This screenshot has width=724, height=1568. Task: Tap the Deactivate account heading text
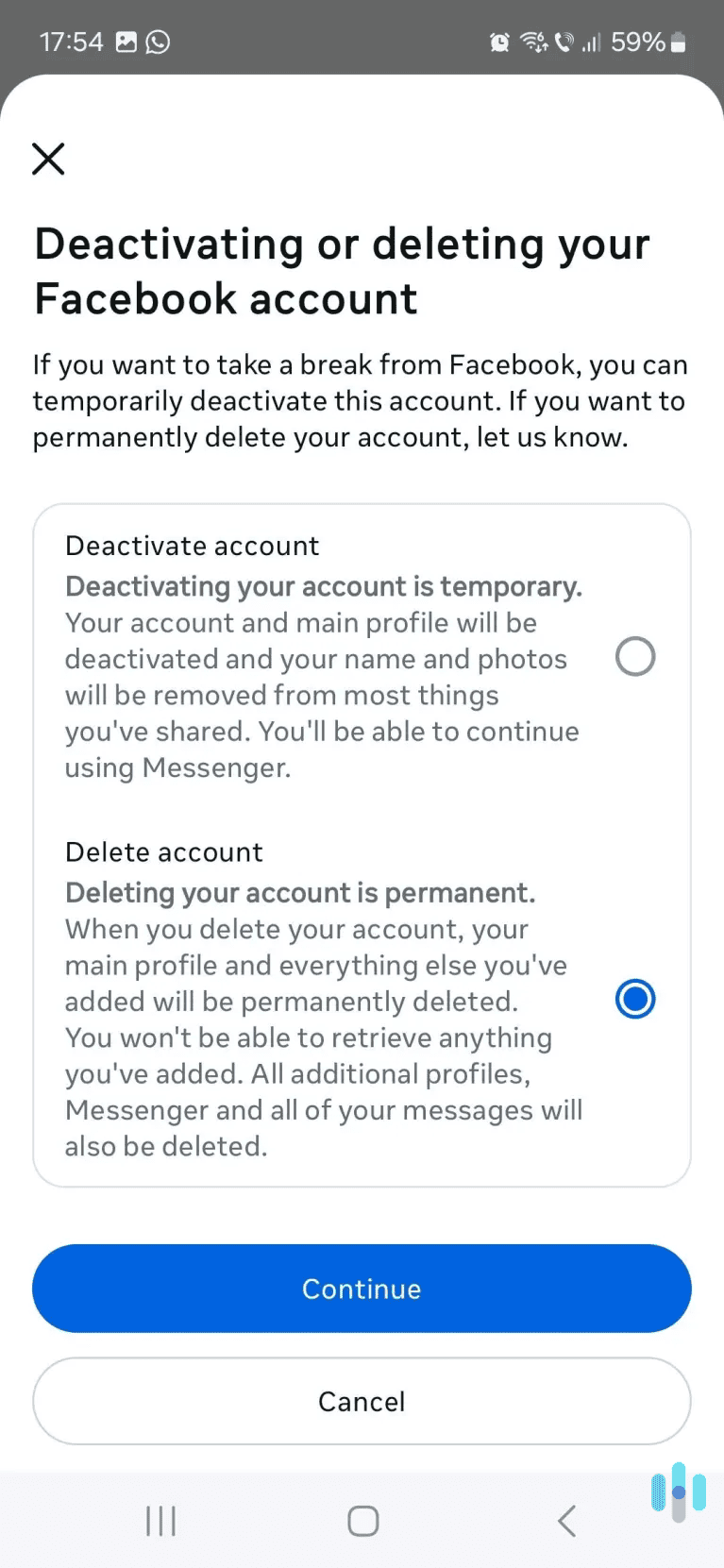click(192, 546)
